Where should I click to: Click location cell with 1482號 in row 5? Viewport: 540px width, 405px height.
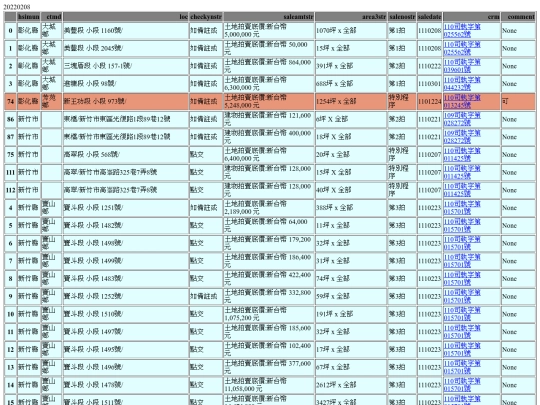(126, 226)
